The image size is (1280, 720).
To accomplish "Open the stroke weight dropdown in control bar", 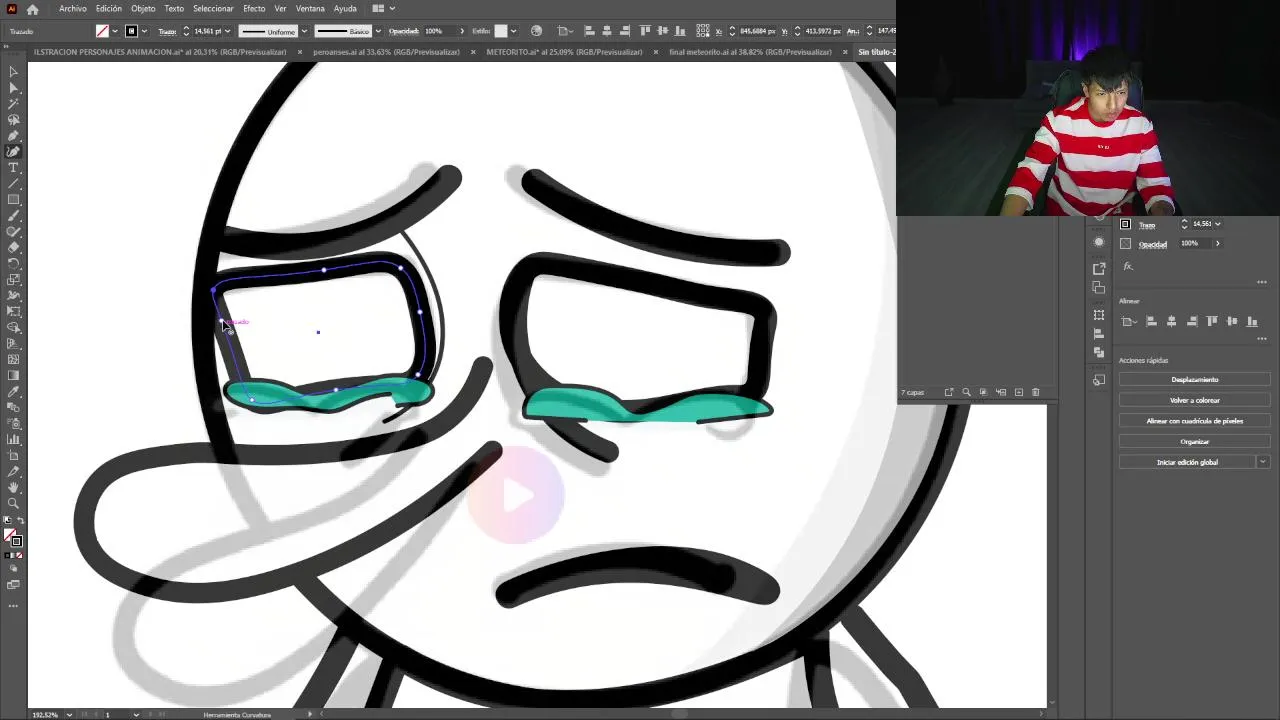I will click(x=228, y=31).
